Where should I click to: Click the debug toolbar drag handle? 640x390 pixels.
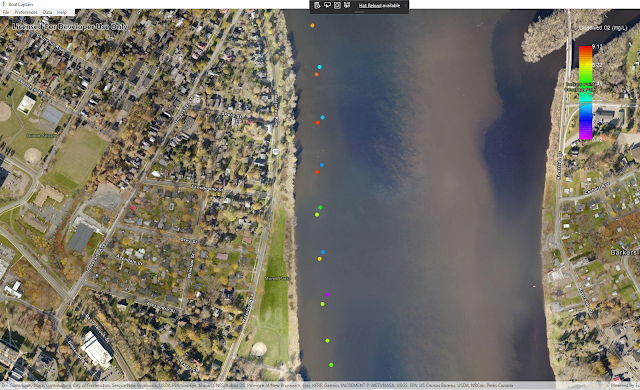[x=359, y=12]
